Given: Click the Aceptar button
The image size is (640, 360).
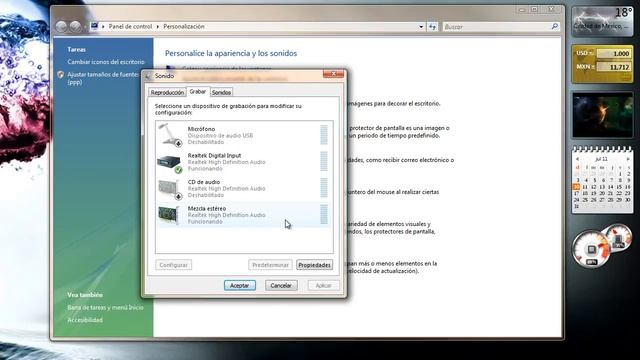Looking at the screenshot, I should tap(240, 285).
